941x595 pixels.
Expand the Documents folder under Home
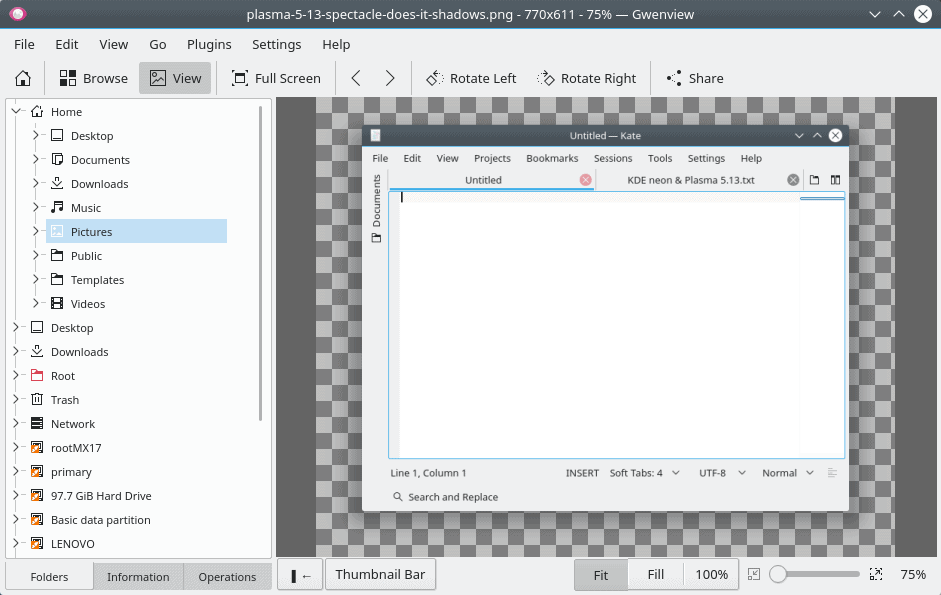(x=35, y=159)
